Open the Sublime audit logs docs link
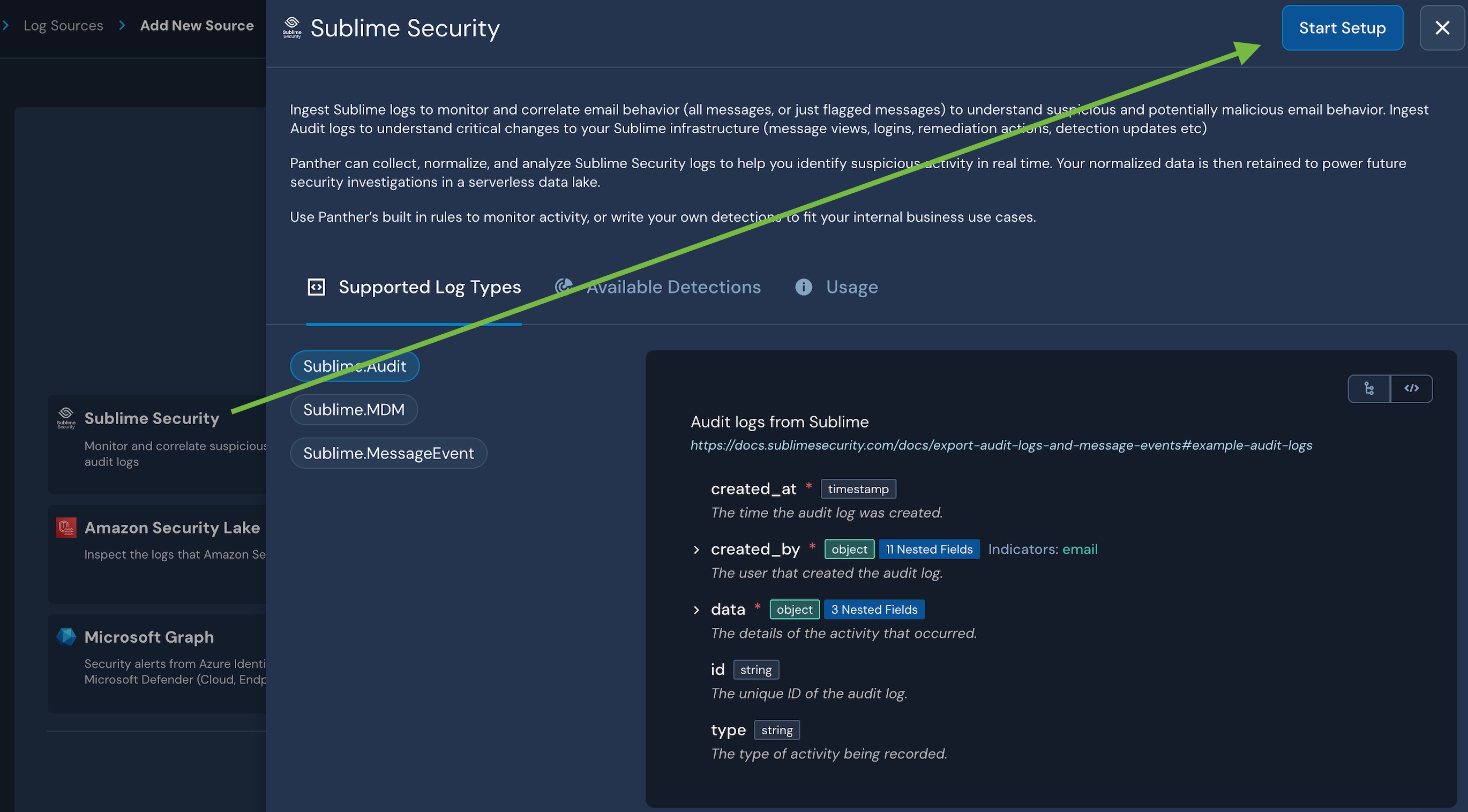 1001,445
